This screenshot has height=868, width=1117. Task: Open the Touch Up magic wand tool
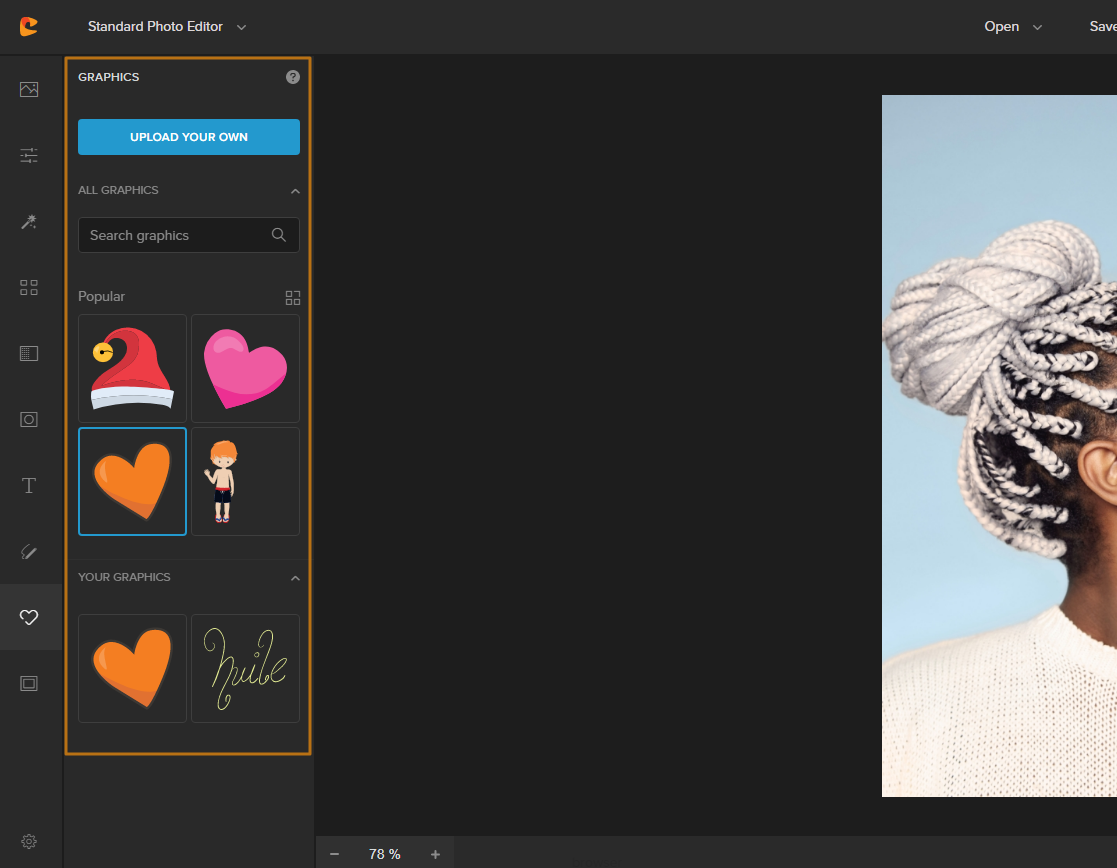[29, 221]
